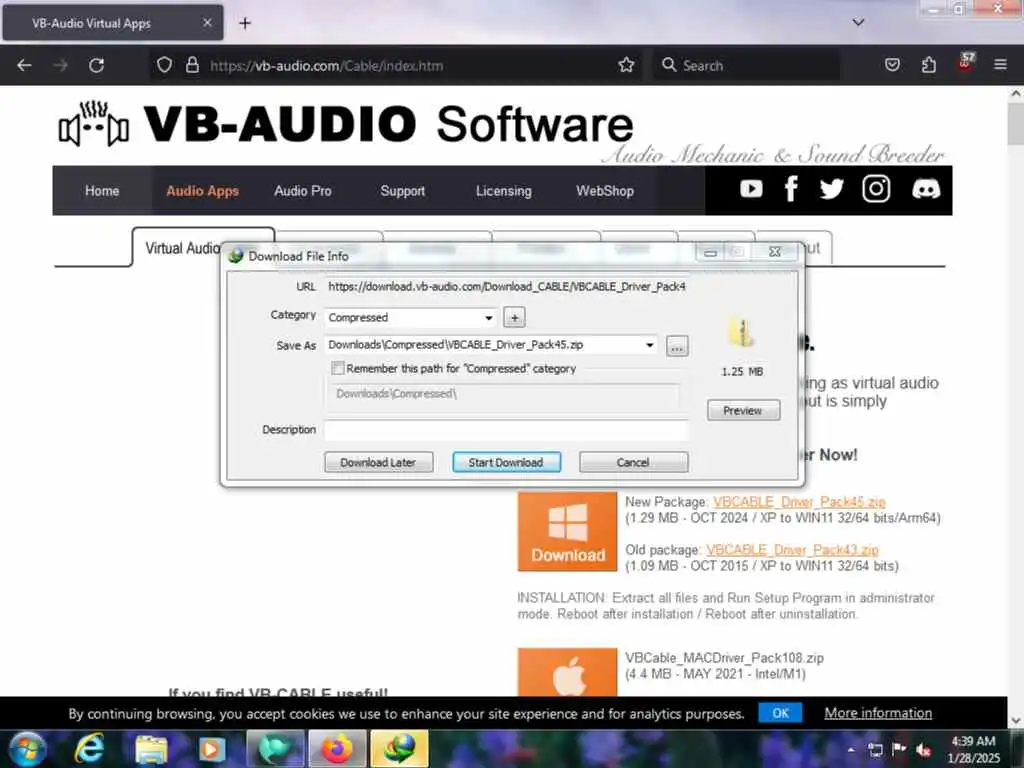This screenshot has height=768, width=1024.
Task: Open the tracking protection shield icon
Action: 164,65
